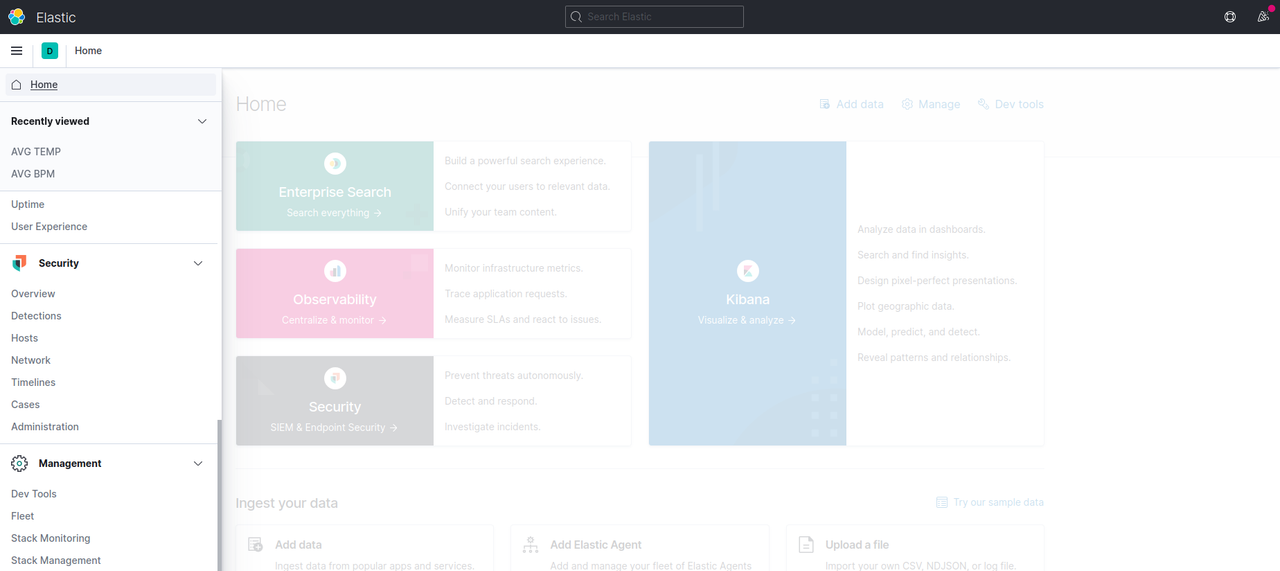Click the Enterprise Search card icon

335,163
